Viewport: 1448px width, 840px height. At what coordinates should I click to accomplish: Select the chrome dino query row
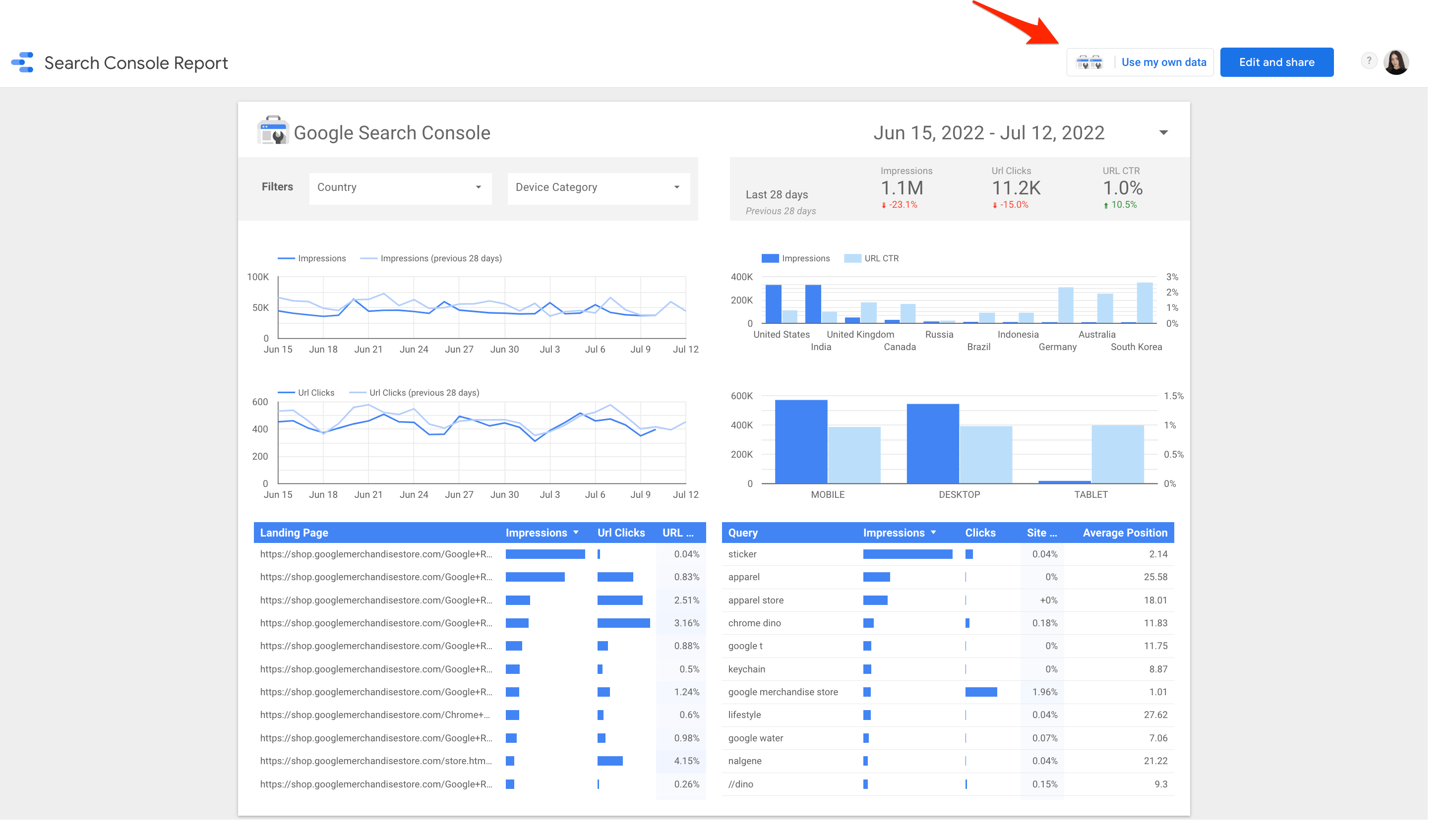coord(948,623)
